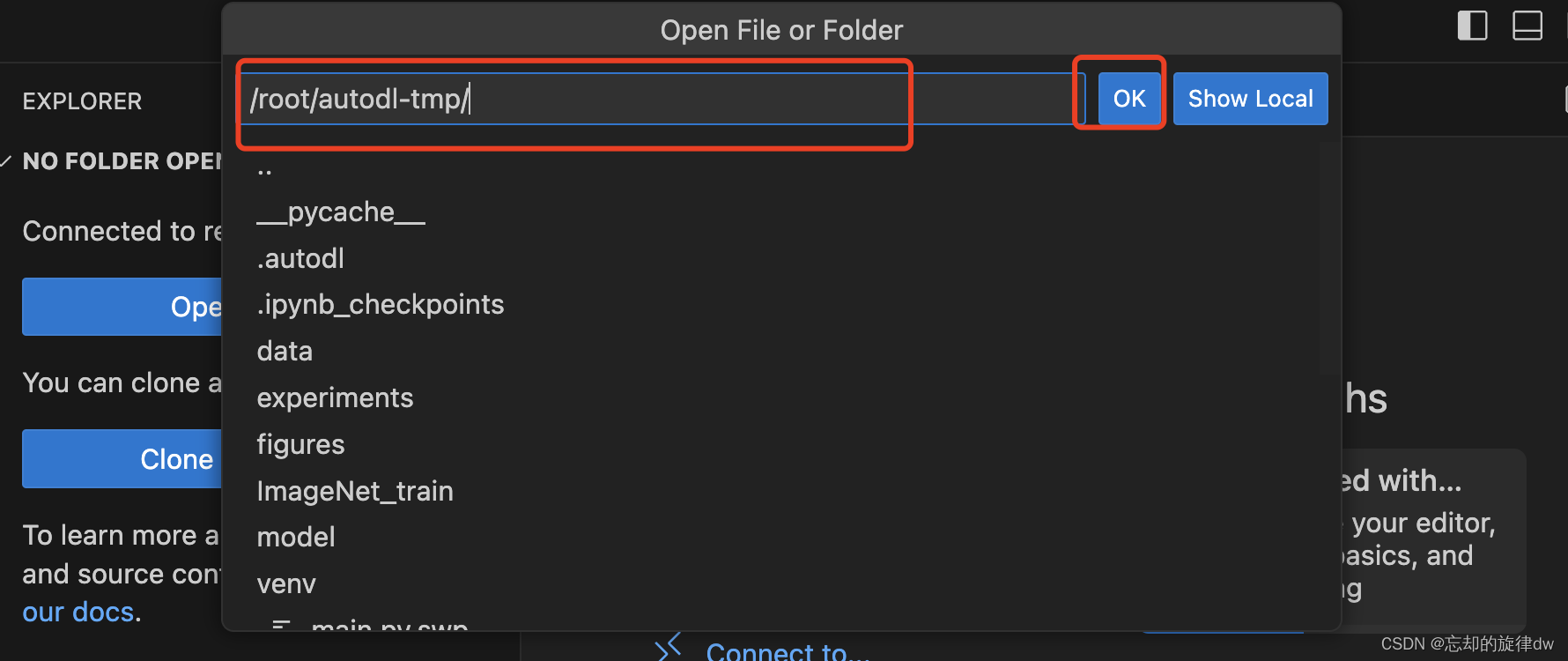
Task: Go up to parent directory (..)
Action: point(264,167)
